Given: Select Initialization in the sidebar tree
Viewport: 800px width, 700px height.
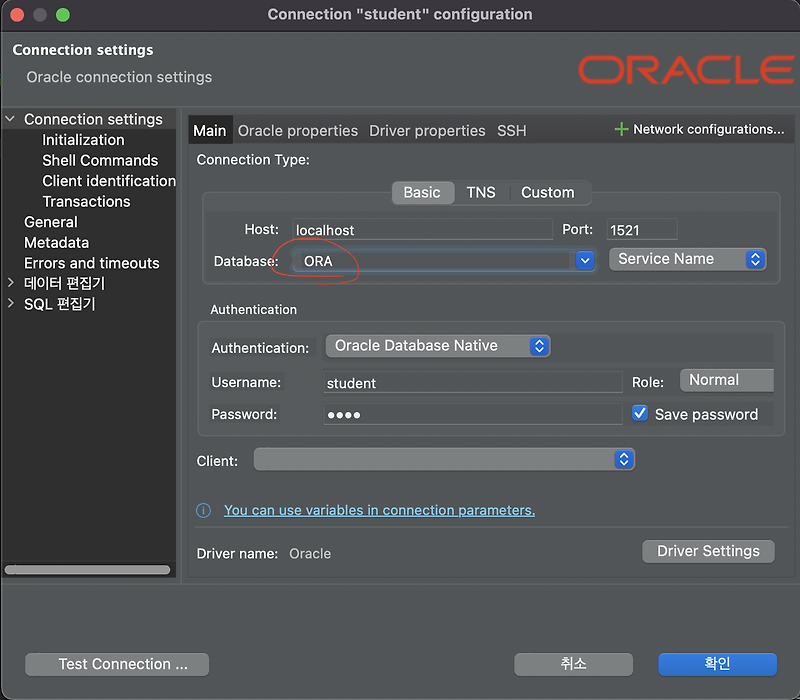Looking at the screenshot, I should point(83,140).
